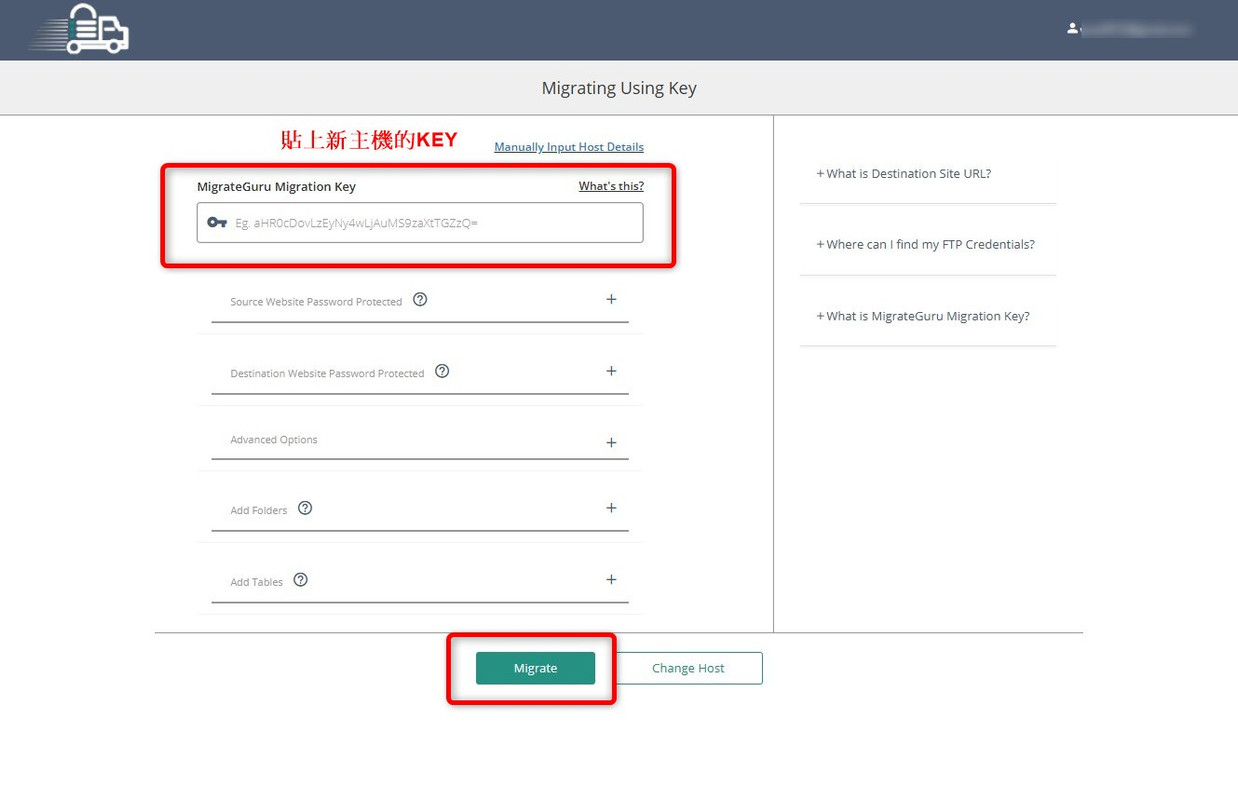
Task: Expand Where can I find my FTP Credentials
Action: pos(925,244)
